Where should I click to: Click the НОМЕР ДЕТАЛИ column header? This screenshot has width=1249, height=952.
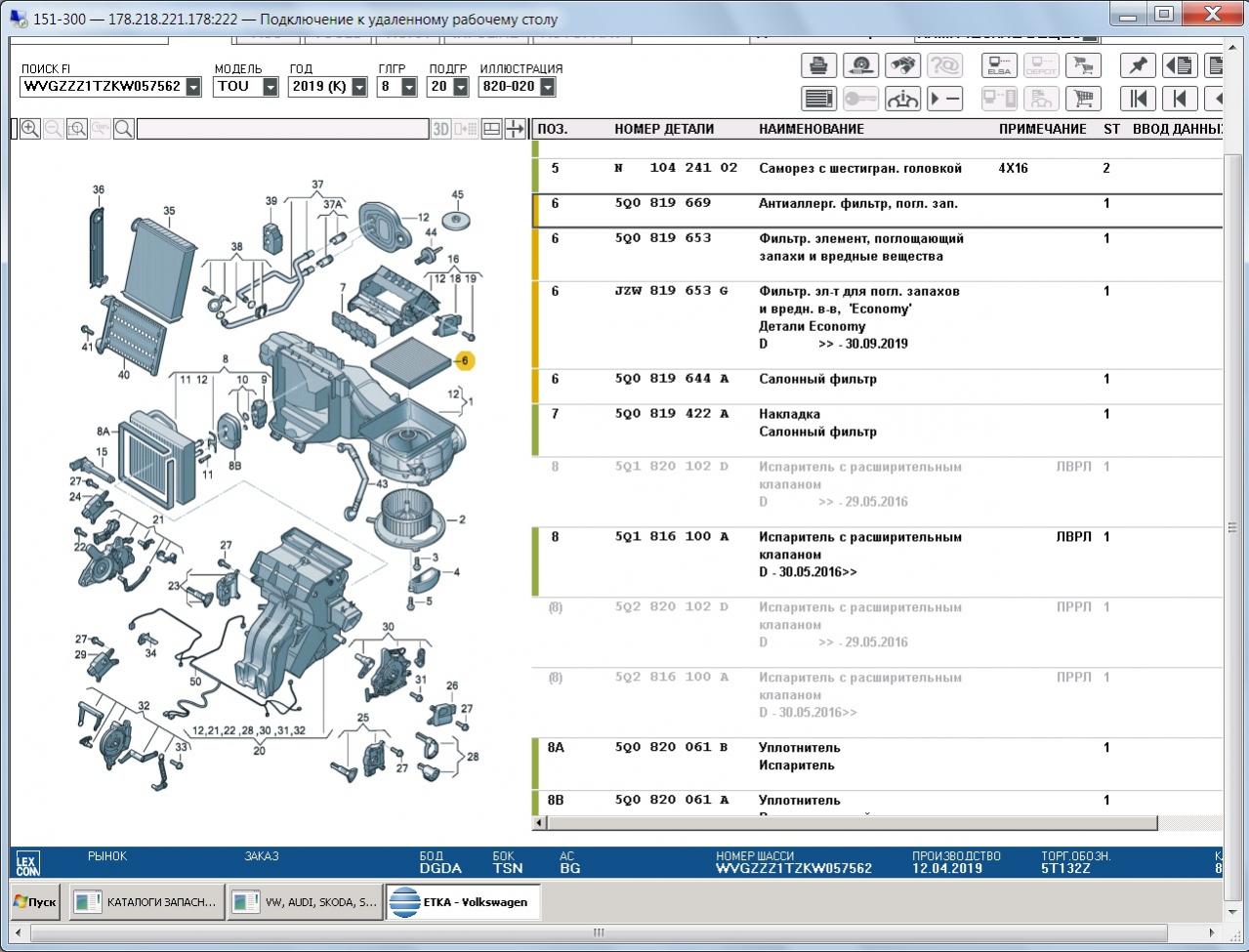(x=664, y=129)
